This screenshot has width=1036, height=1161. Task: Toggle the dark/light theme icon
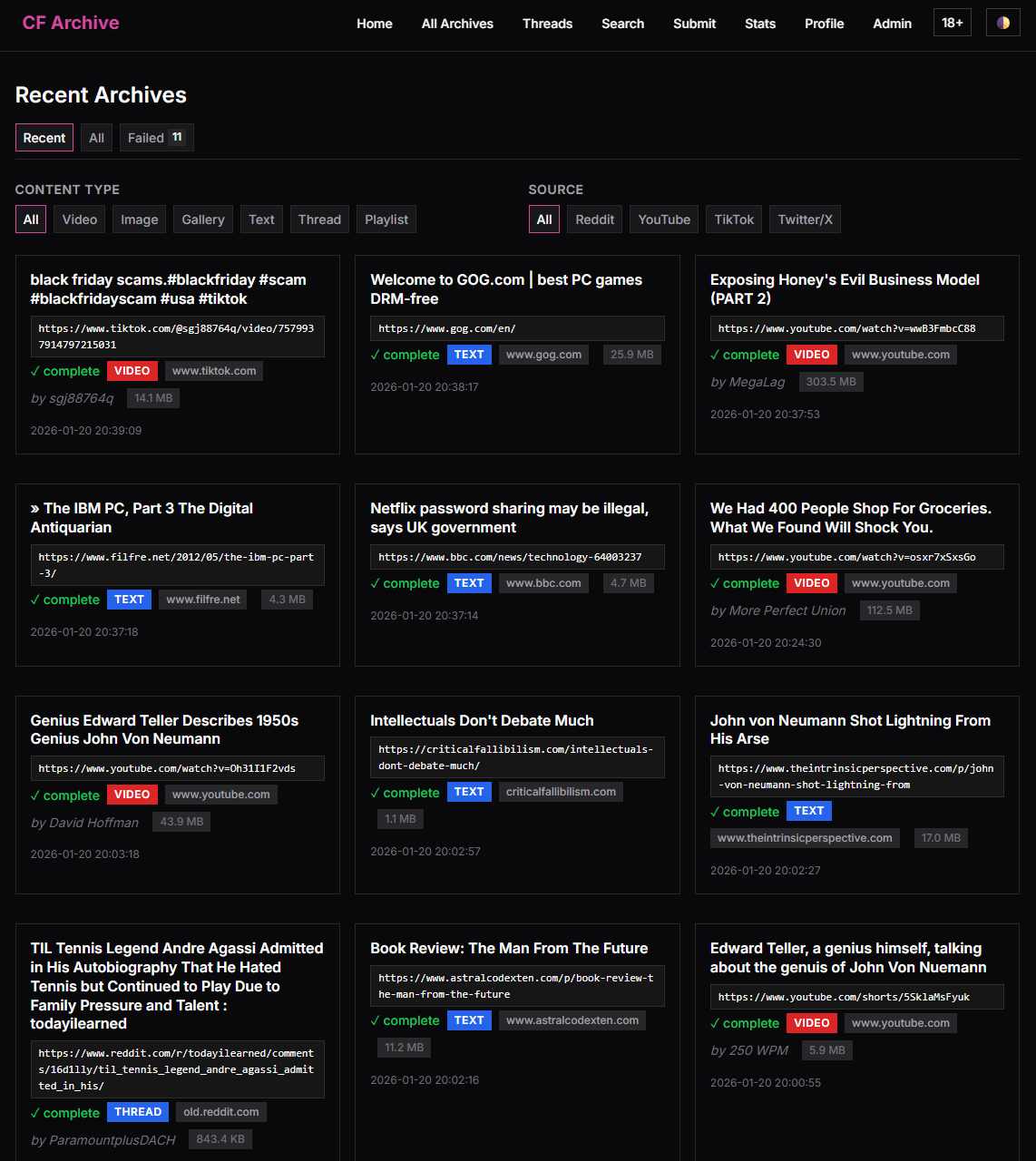1002,23
